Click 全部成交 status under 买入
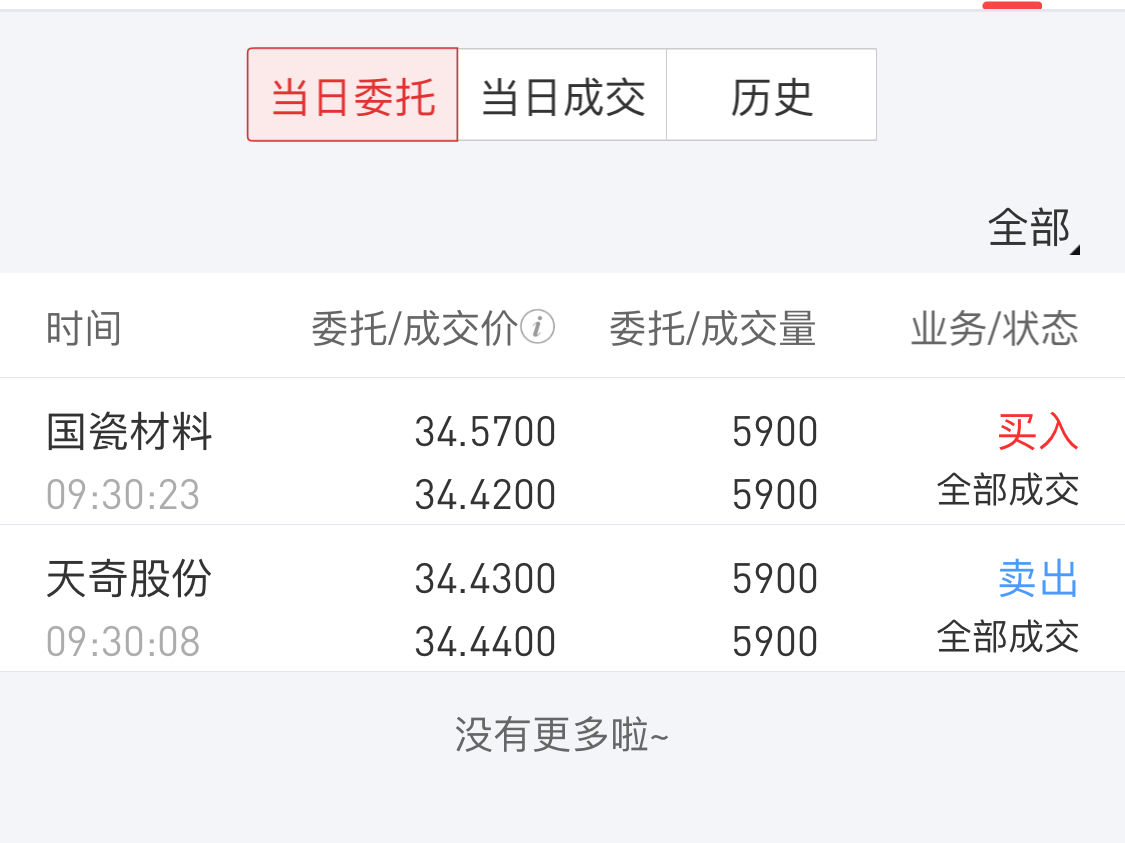 (x=1008, y=491)
